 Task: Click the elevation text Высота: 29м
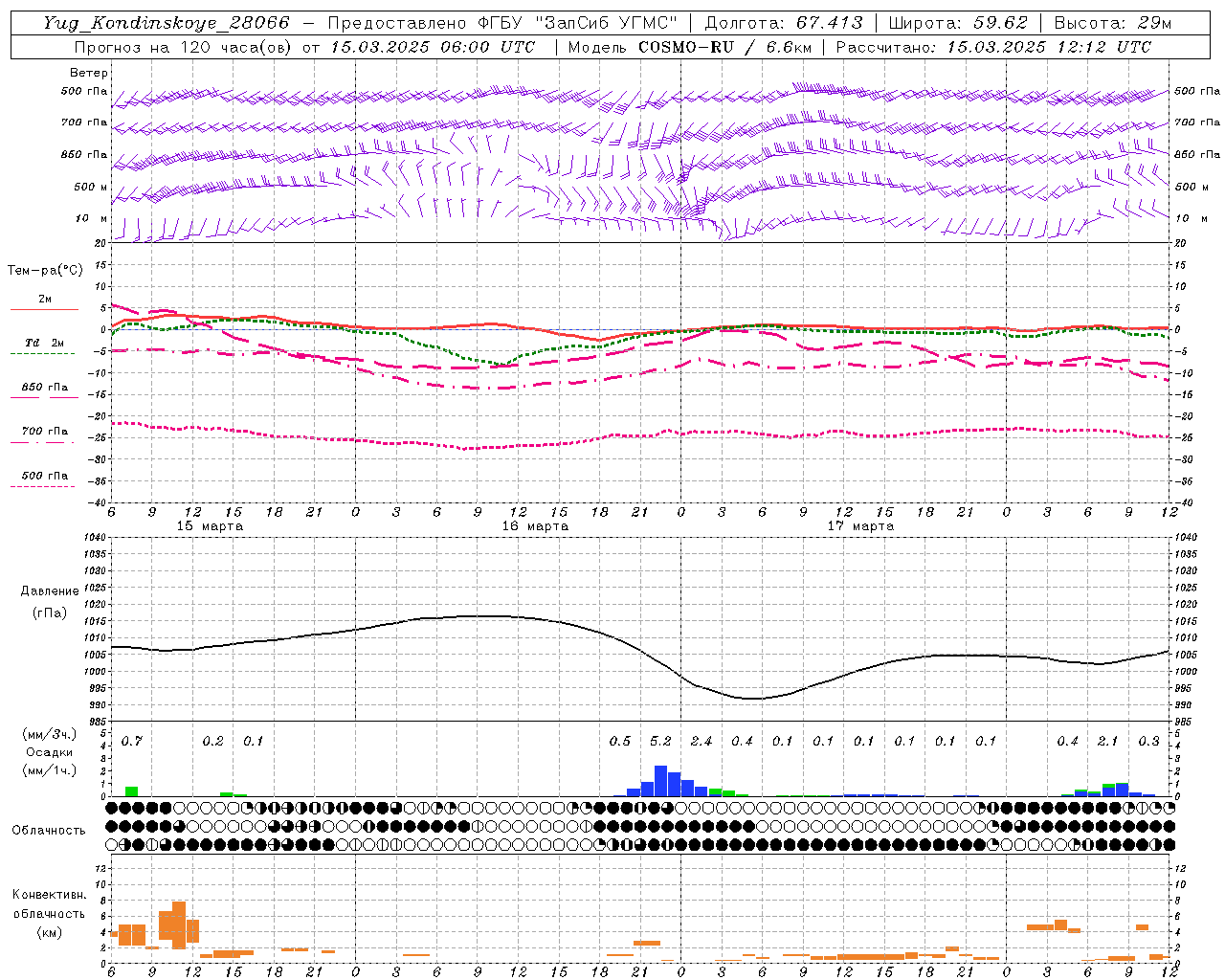click(1113, 23)
